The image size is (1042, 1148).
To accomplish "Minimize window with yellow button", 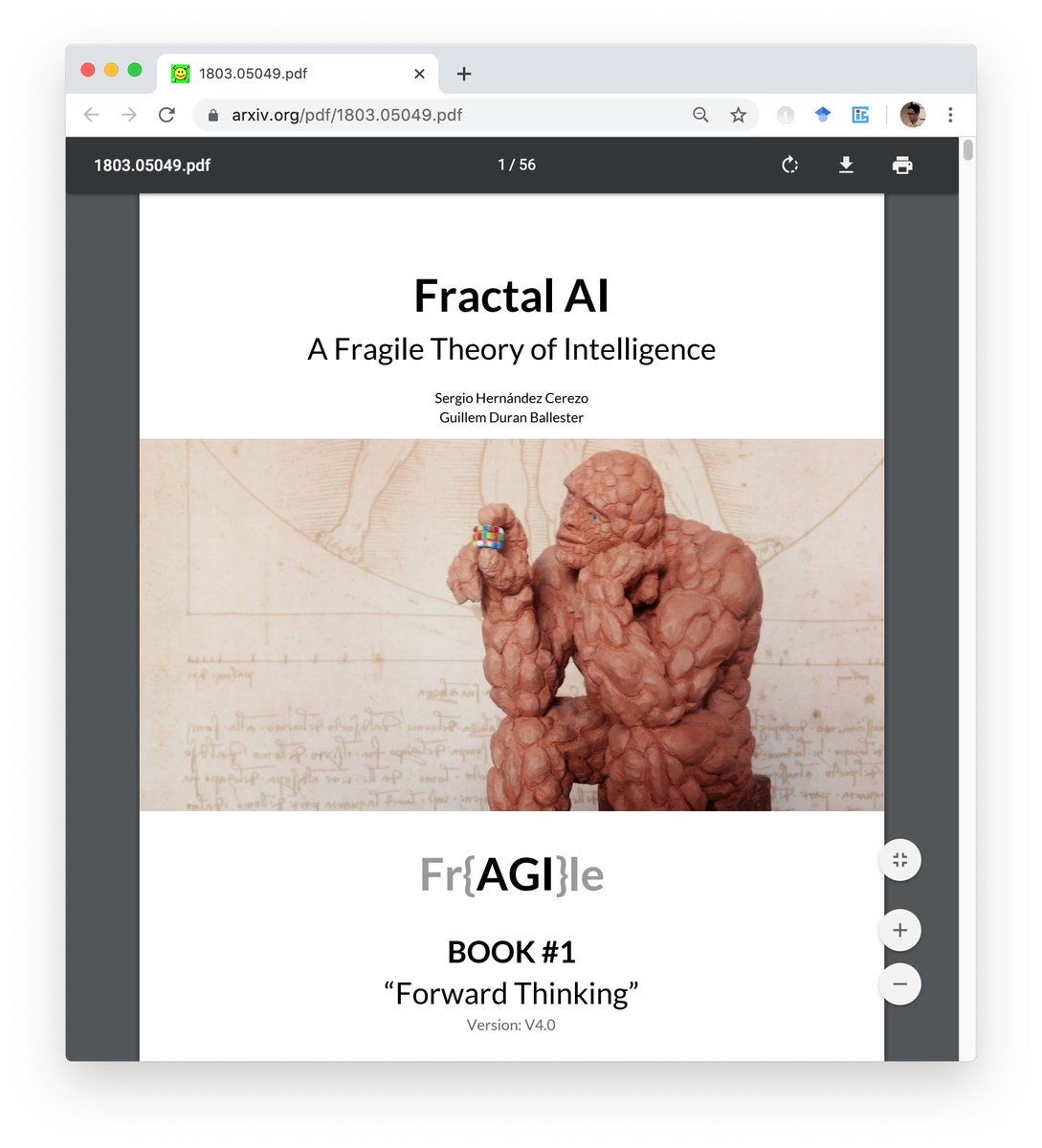I will point(111,70).
